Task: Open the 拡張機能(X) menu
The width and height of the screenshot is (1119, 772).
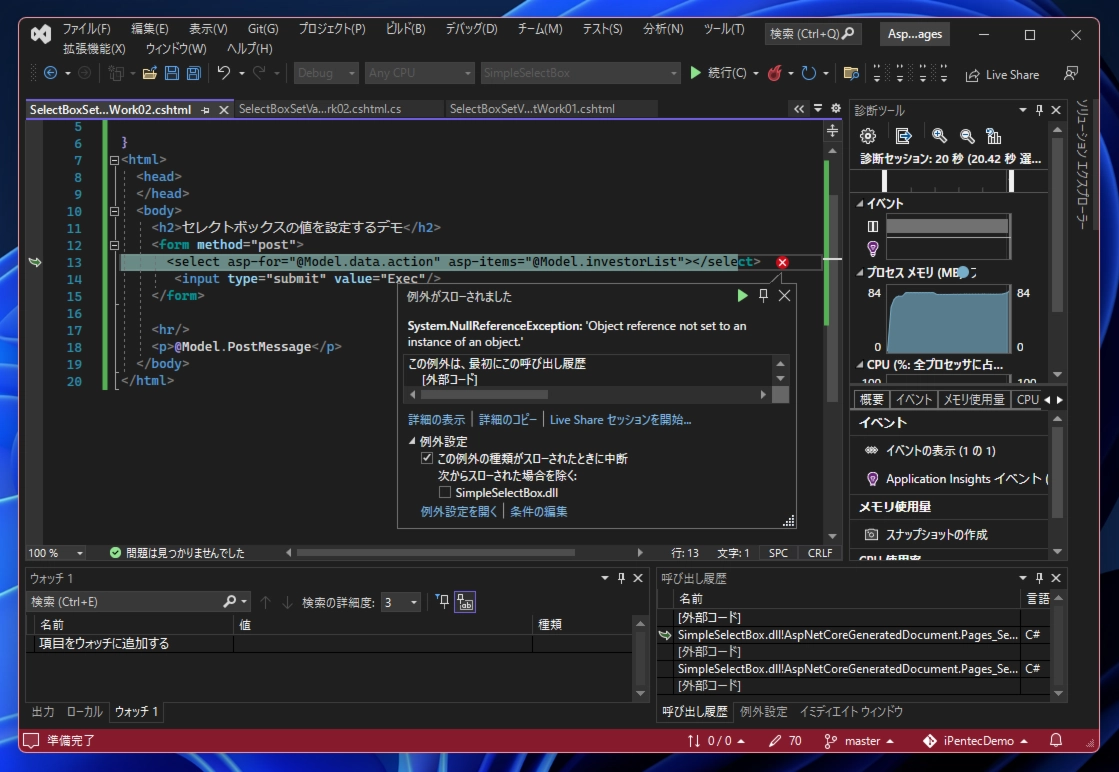Action: (x=94, y=49)
